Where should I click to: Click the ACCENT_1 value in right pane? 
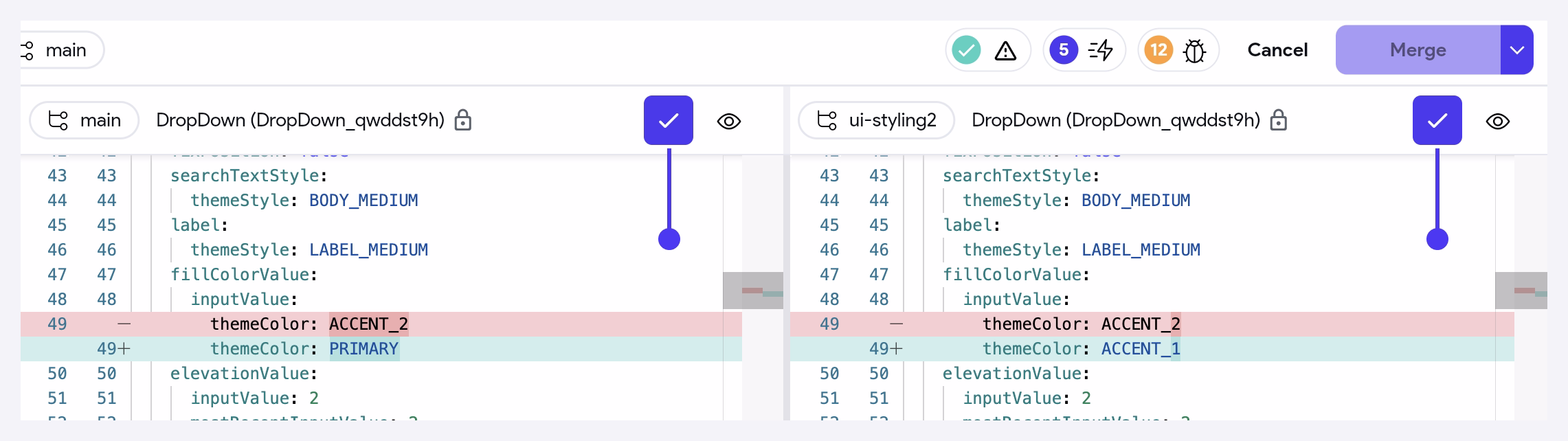point(1141,349)
